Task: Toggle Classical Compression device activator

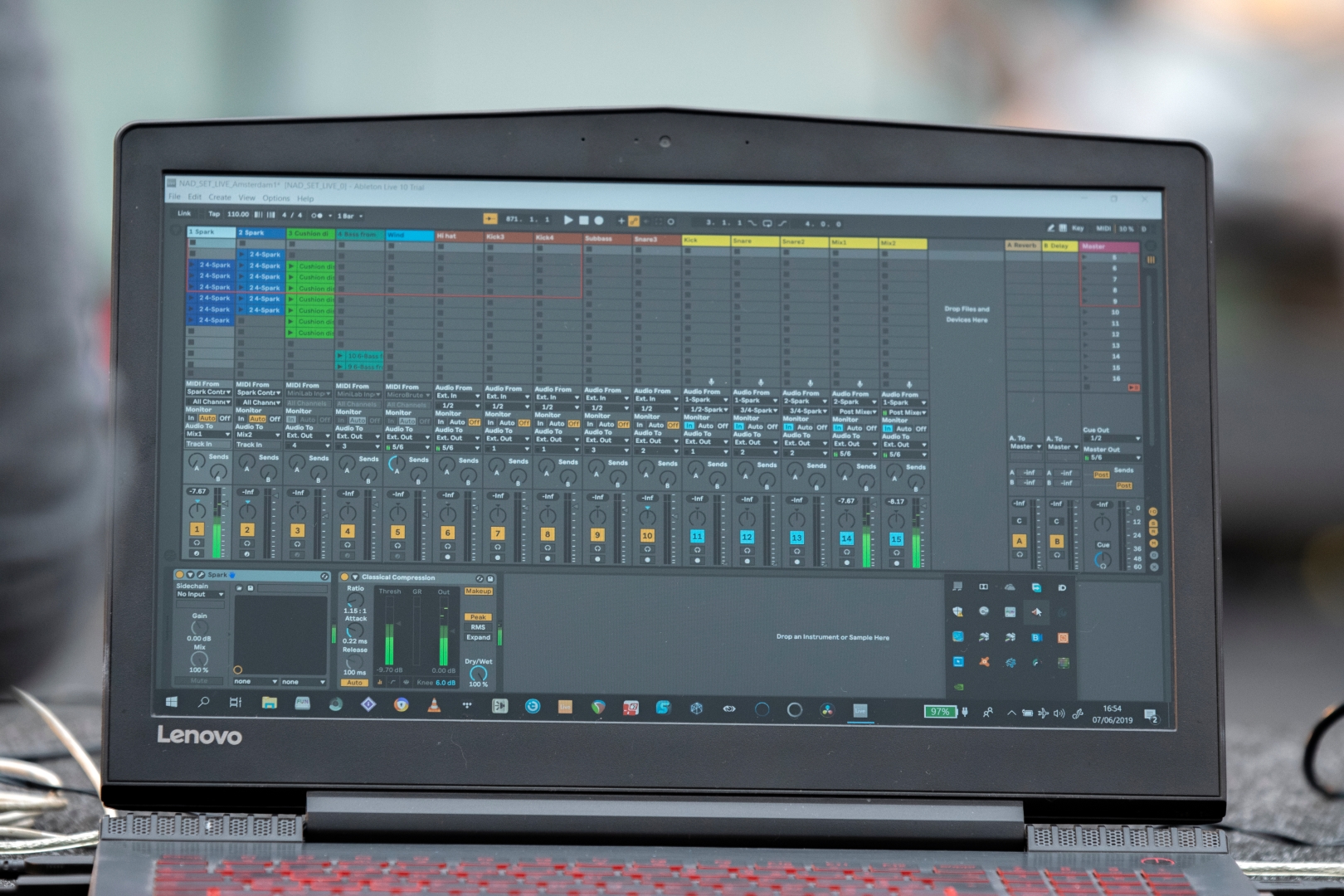Action: coord(345,577)
